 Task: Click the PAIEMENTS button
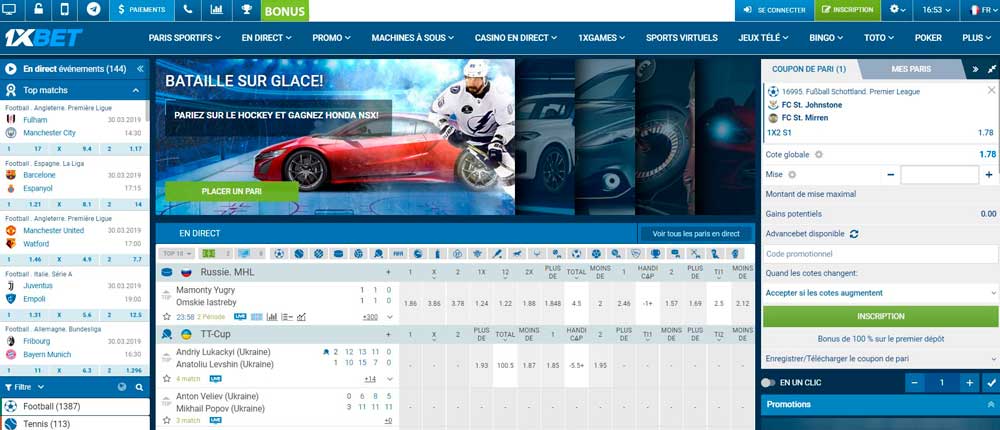[x=141, y=10]
